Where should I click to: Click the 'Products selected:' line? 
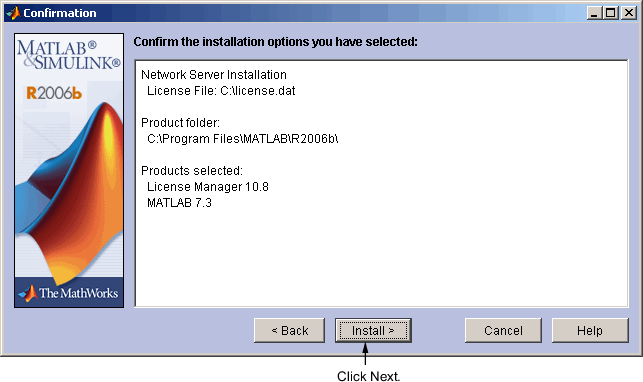coord(192,171)
